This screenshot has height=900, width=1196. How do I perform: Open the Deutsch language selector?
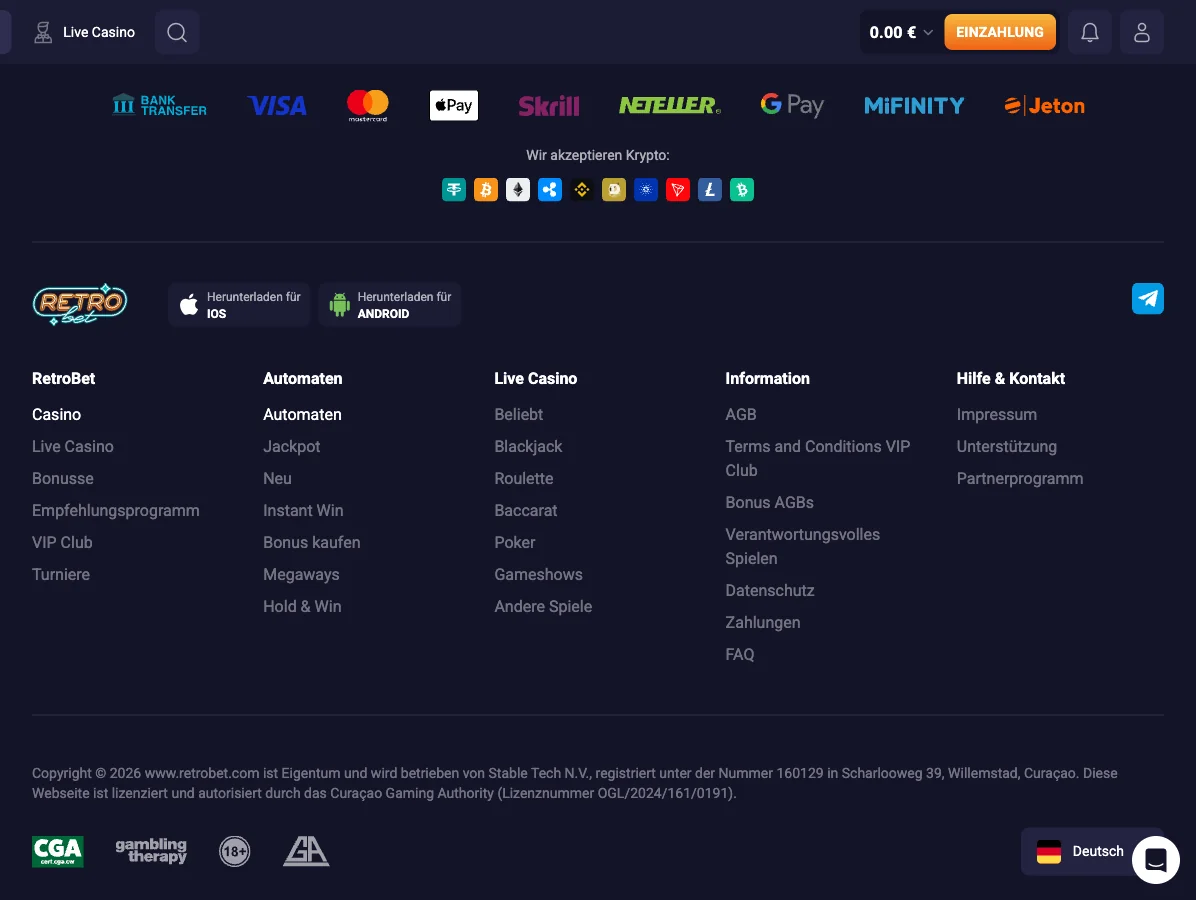(x=1080, y=851)
